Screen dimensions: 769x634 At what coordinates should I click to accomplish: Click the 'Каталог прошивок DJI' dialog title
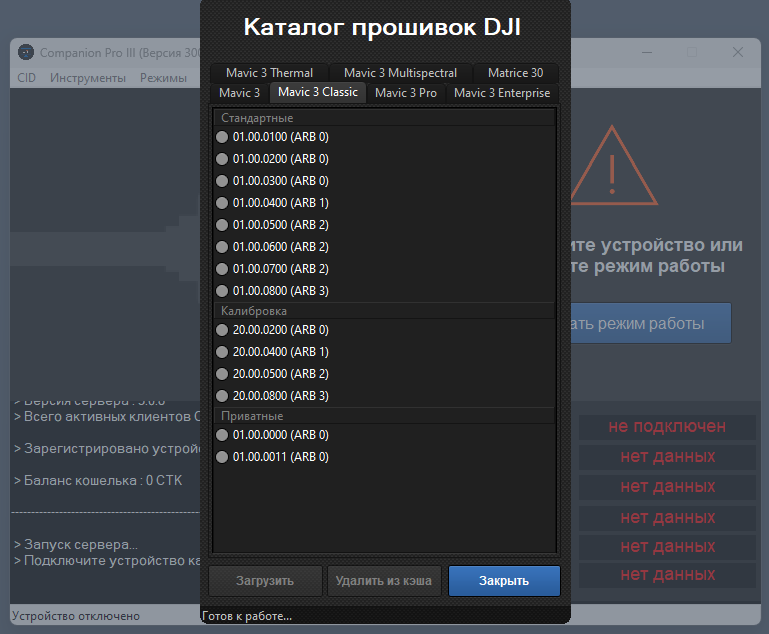click(x=382, y=27)
